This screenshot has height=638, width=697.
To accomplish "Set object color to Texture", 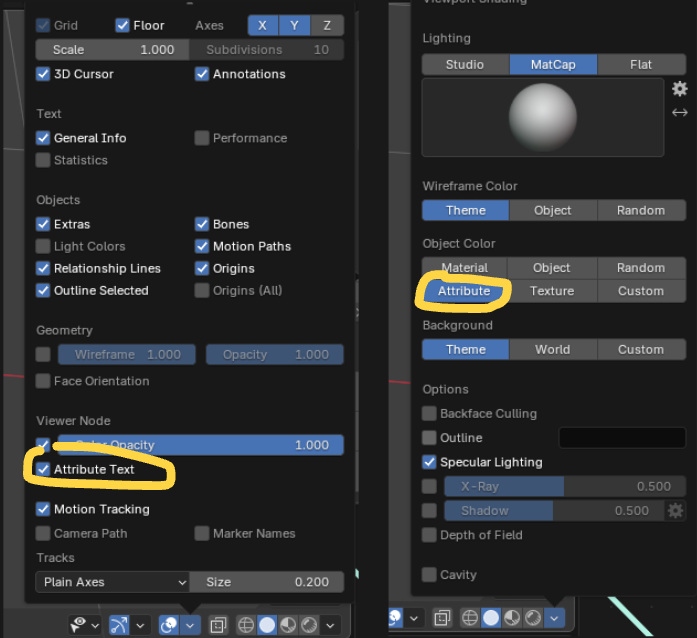I will click(x=552, y=291).
